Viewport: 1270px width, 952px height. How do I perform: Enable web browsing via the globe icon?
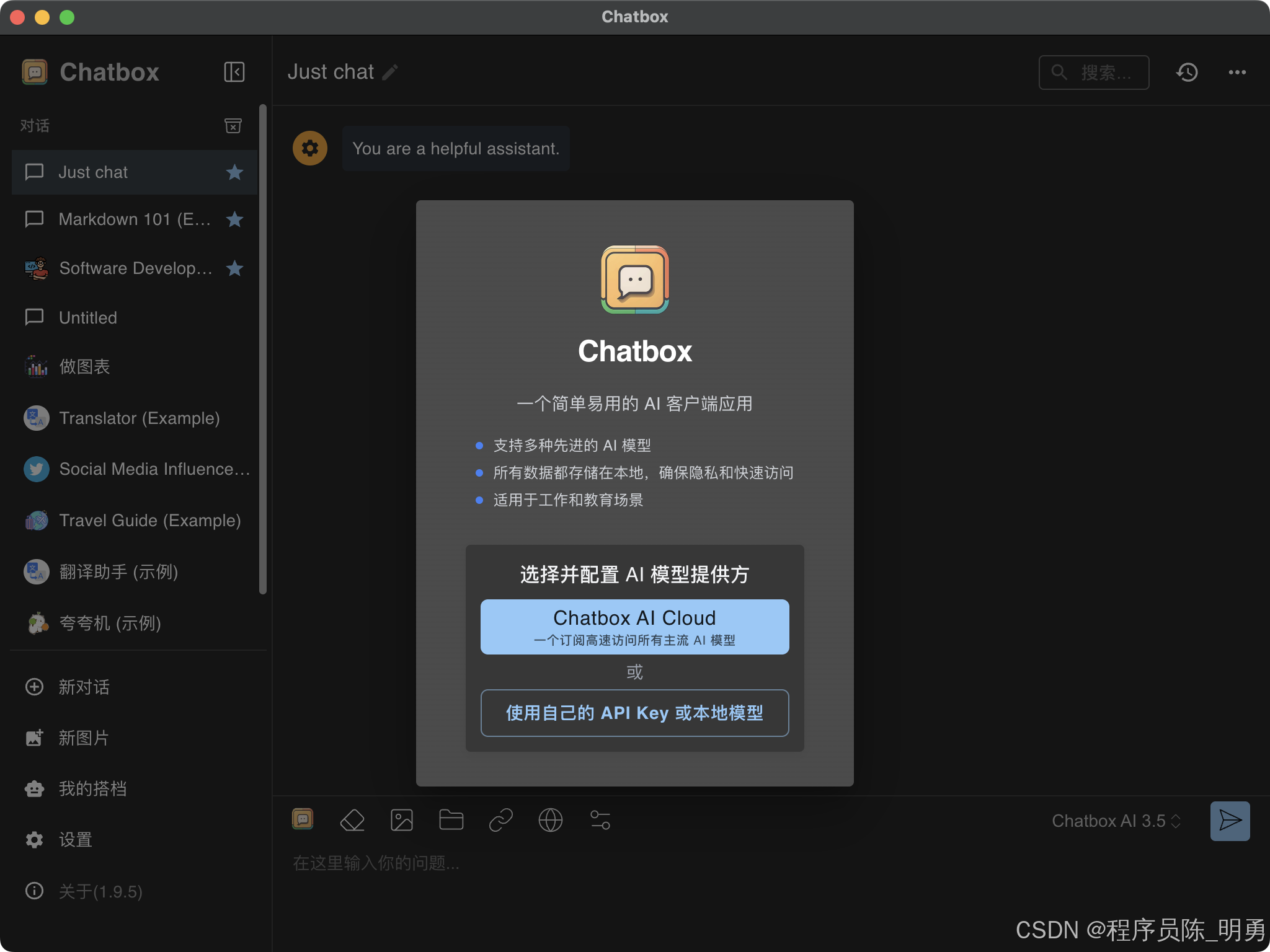(x=550, y=819)
